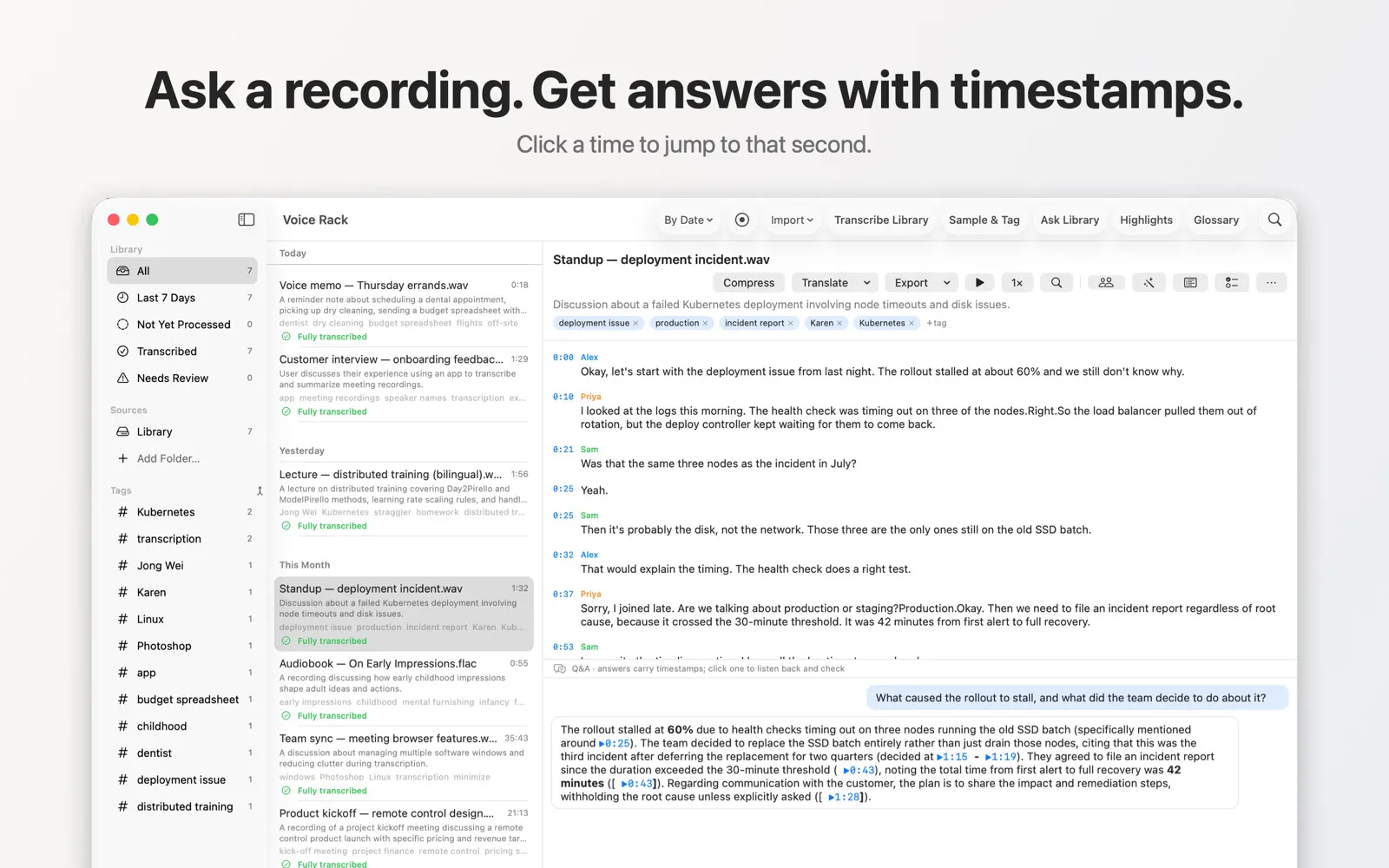The image size is (1389, 868).
Task: Click Sample & Tag
Action: (x=984, y=220)
